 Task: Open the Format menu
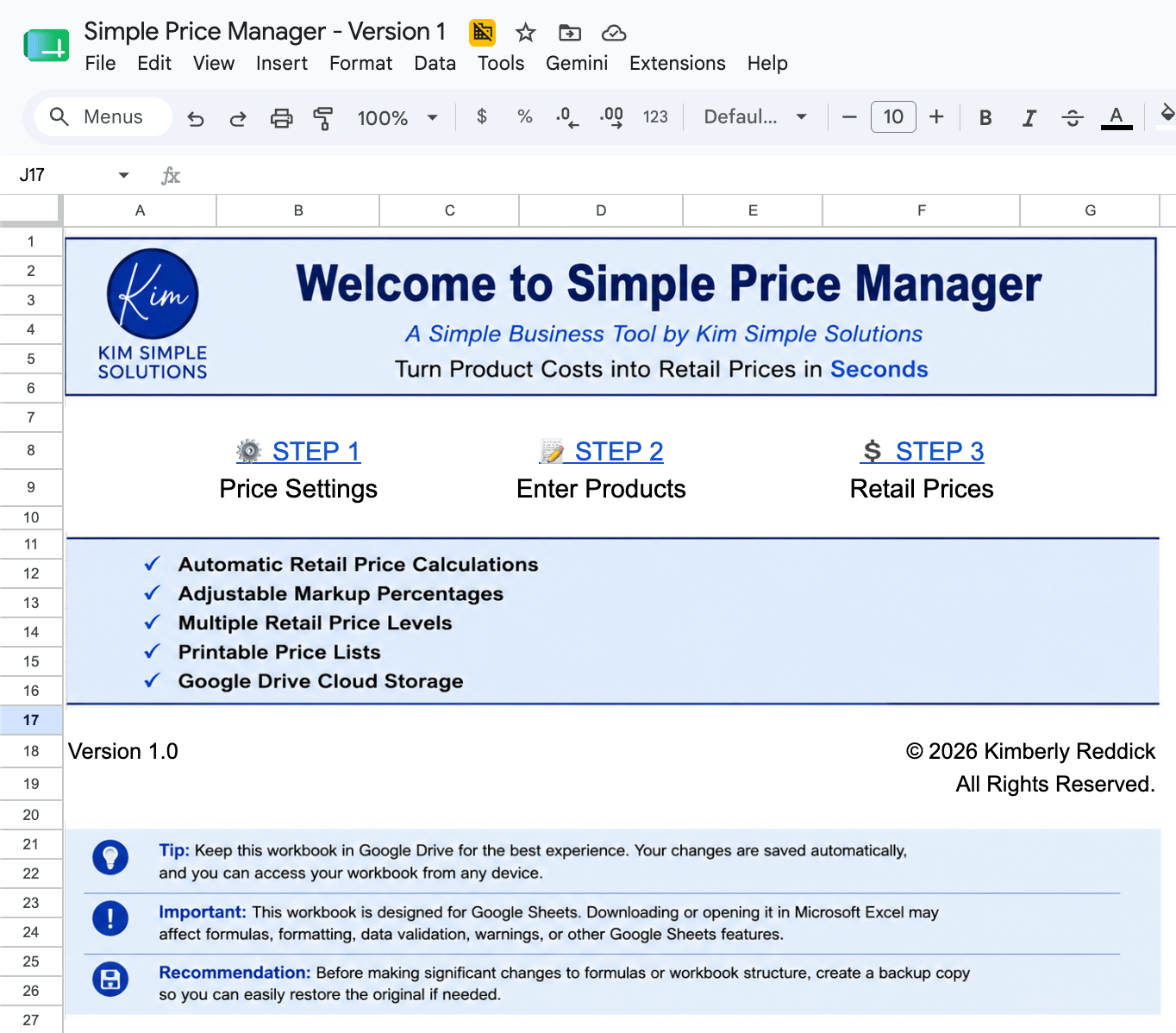[x=360, y=63]
